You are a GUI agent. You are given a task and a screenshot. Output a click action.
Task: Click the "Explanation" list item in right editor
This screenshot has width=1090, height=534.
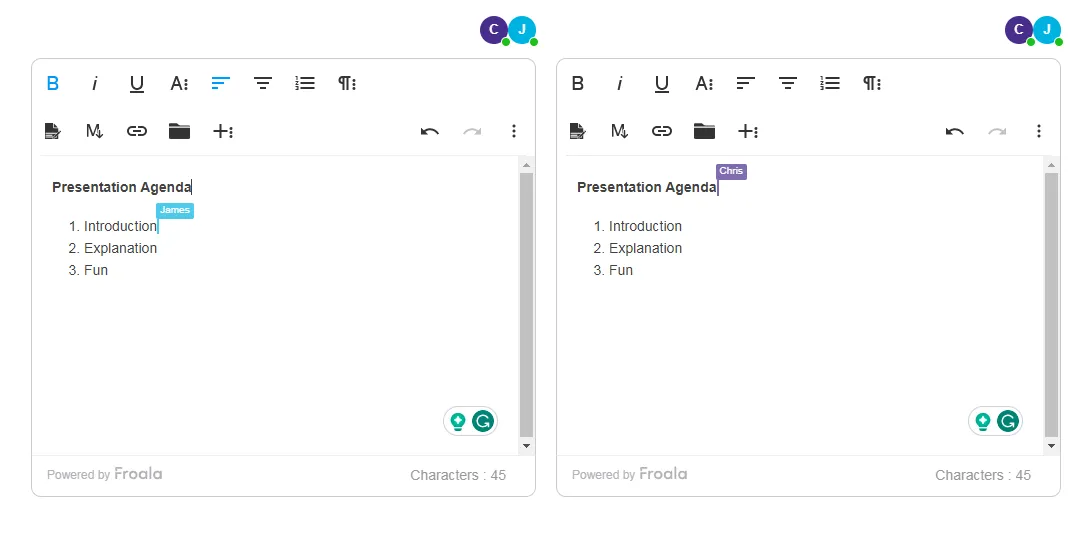pyautogui.click(x=645, y=248)
